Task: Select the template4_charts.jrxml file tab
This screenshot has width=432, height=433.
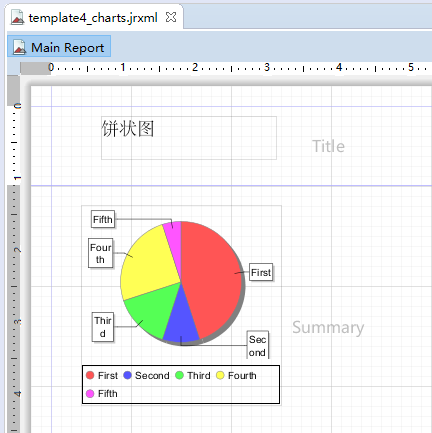Action: coord(95,17)
